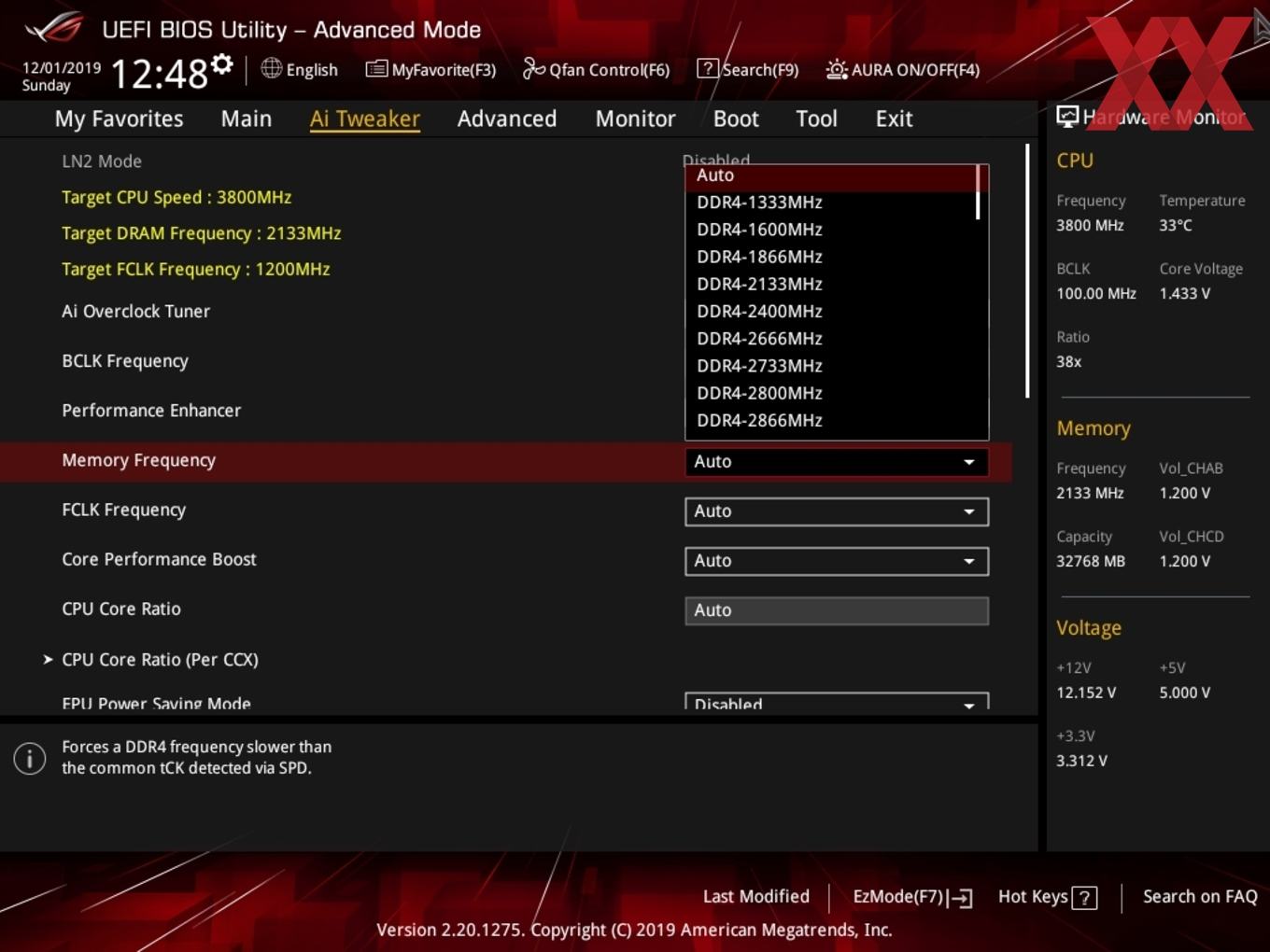Click the Search question mark icon

coord(708,68)
